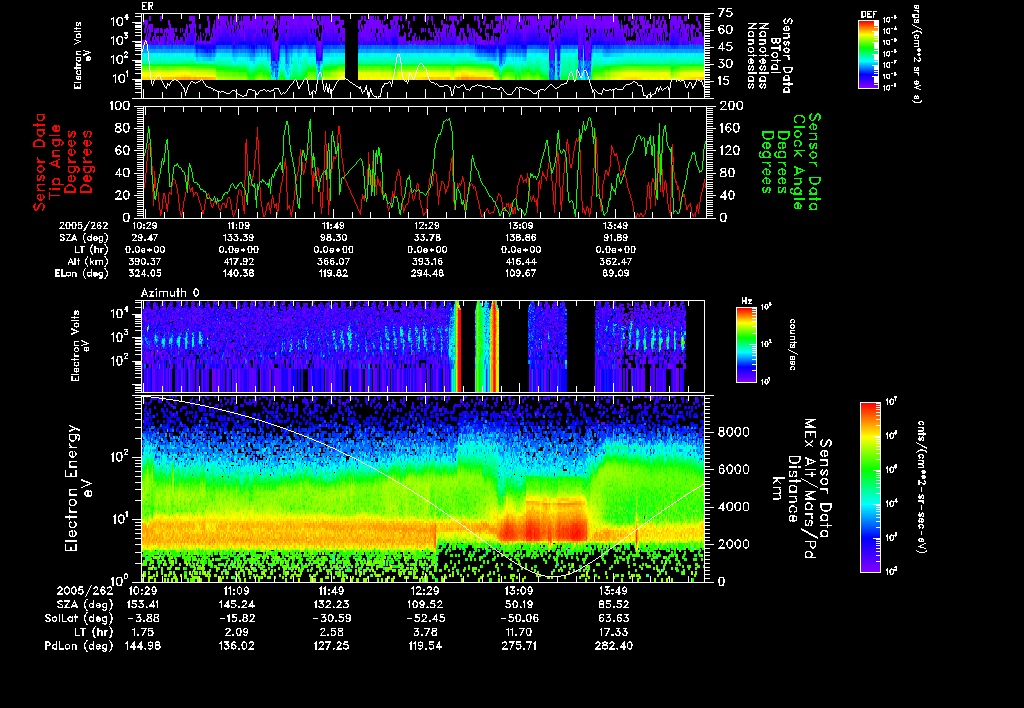Click the LT value 2.58

point(331,632)
